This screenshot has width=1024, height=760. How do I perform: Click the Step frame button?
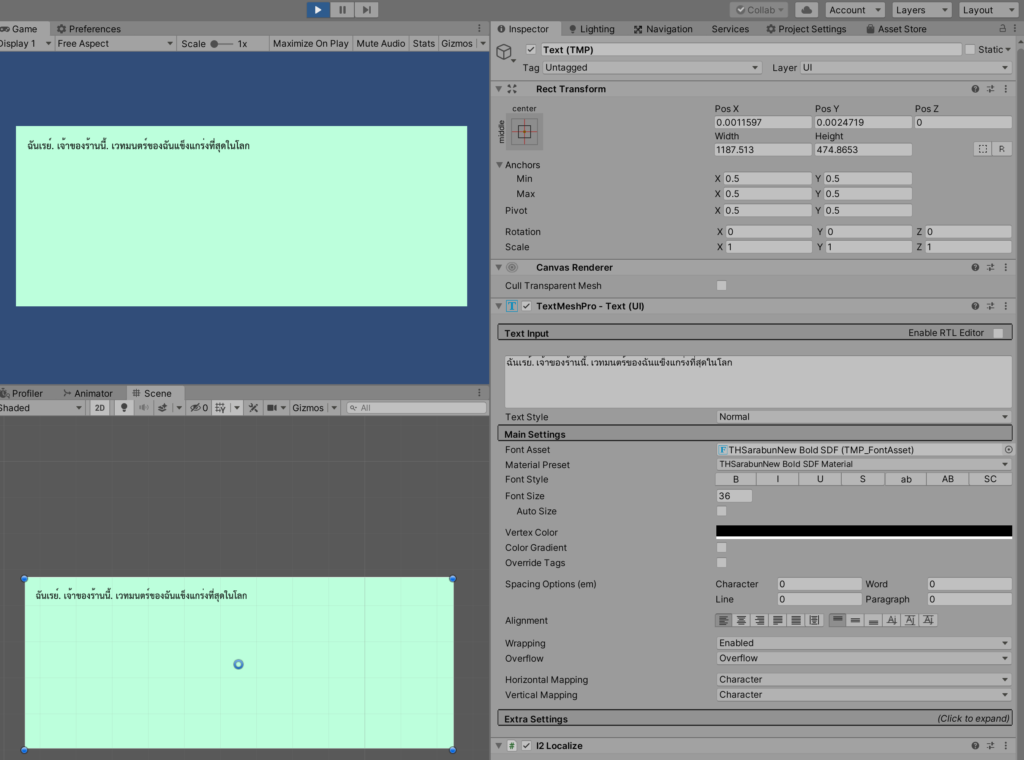click(x=367, y=10)
